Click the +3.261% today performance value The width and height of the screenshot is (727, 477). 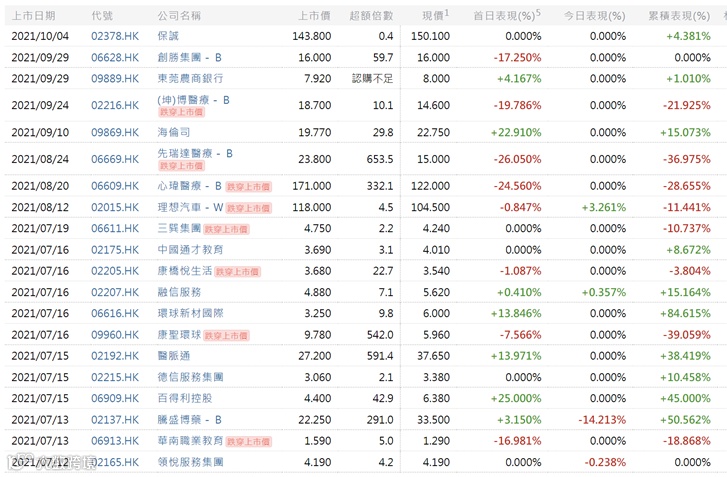tap(604, 207)
